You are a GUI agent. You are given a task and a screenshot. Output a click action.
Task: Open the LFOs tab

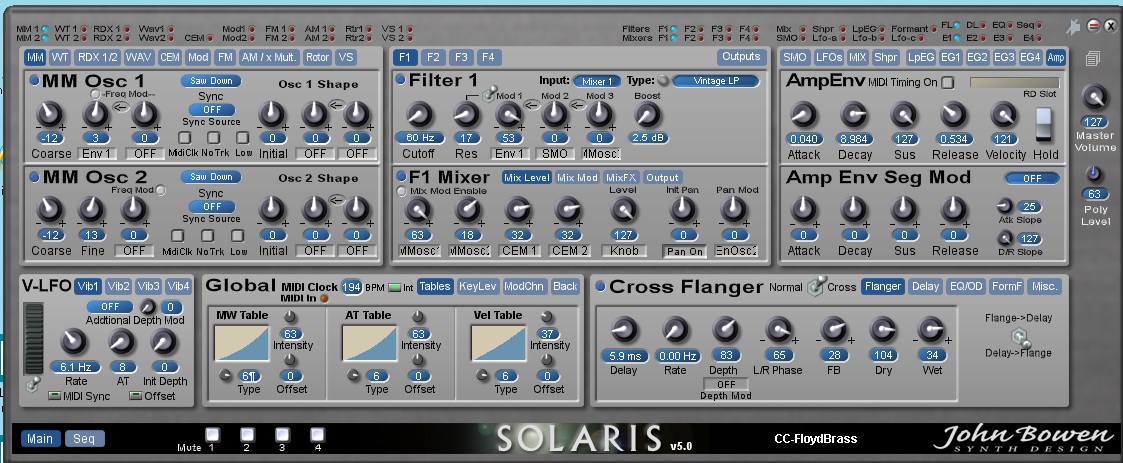click(829, 57)
